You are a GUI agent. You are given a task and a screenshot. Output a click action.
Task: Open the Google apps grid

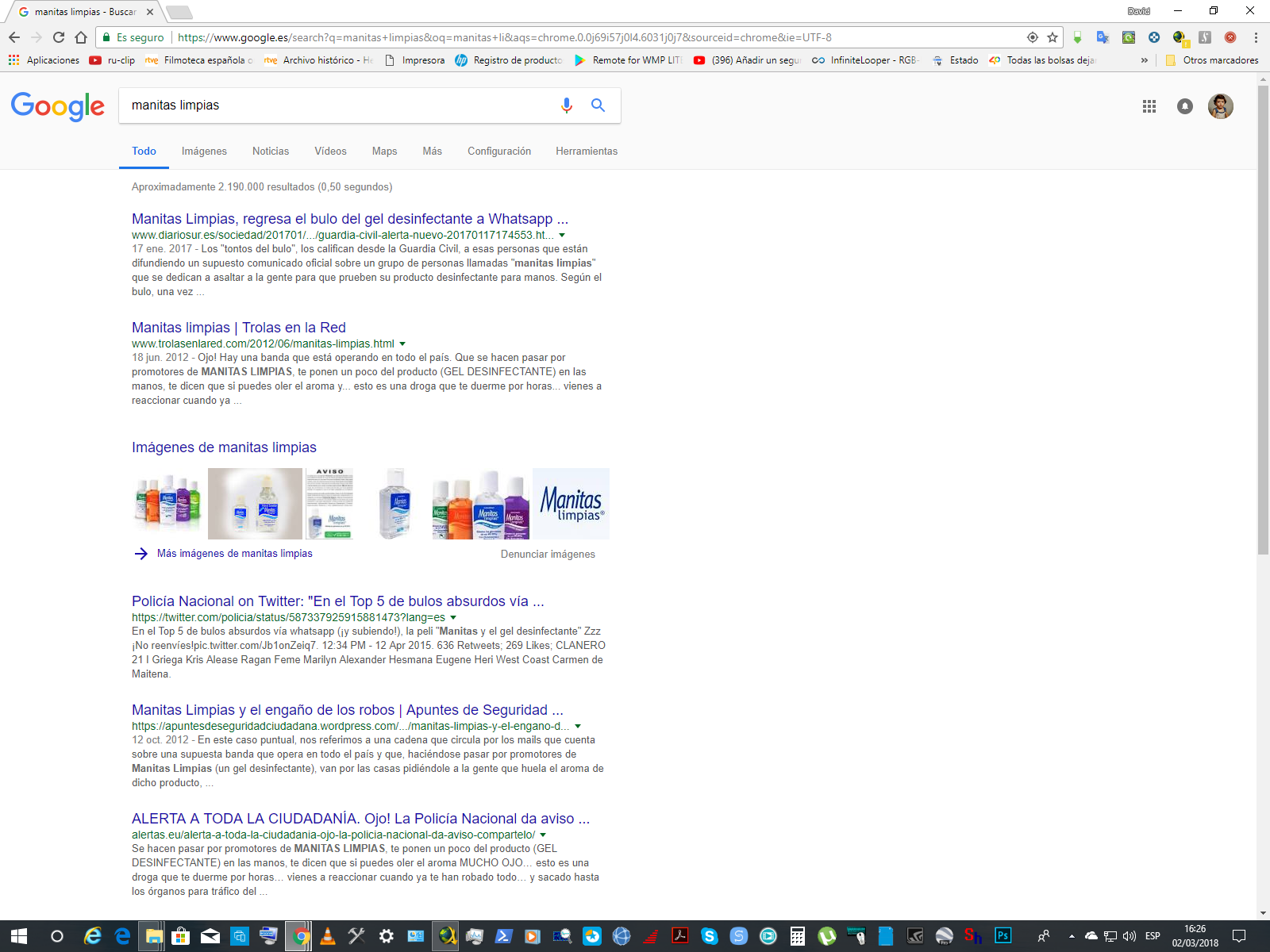[1149, 106]
